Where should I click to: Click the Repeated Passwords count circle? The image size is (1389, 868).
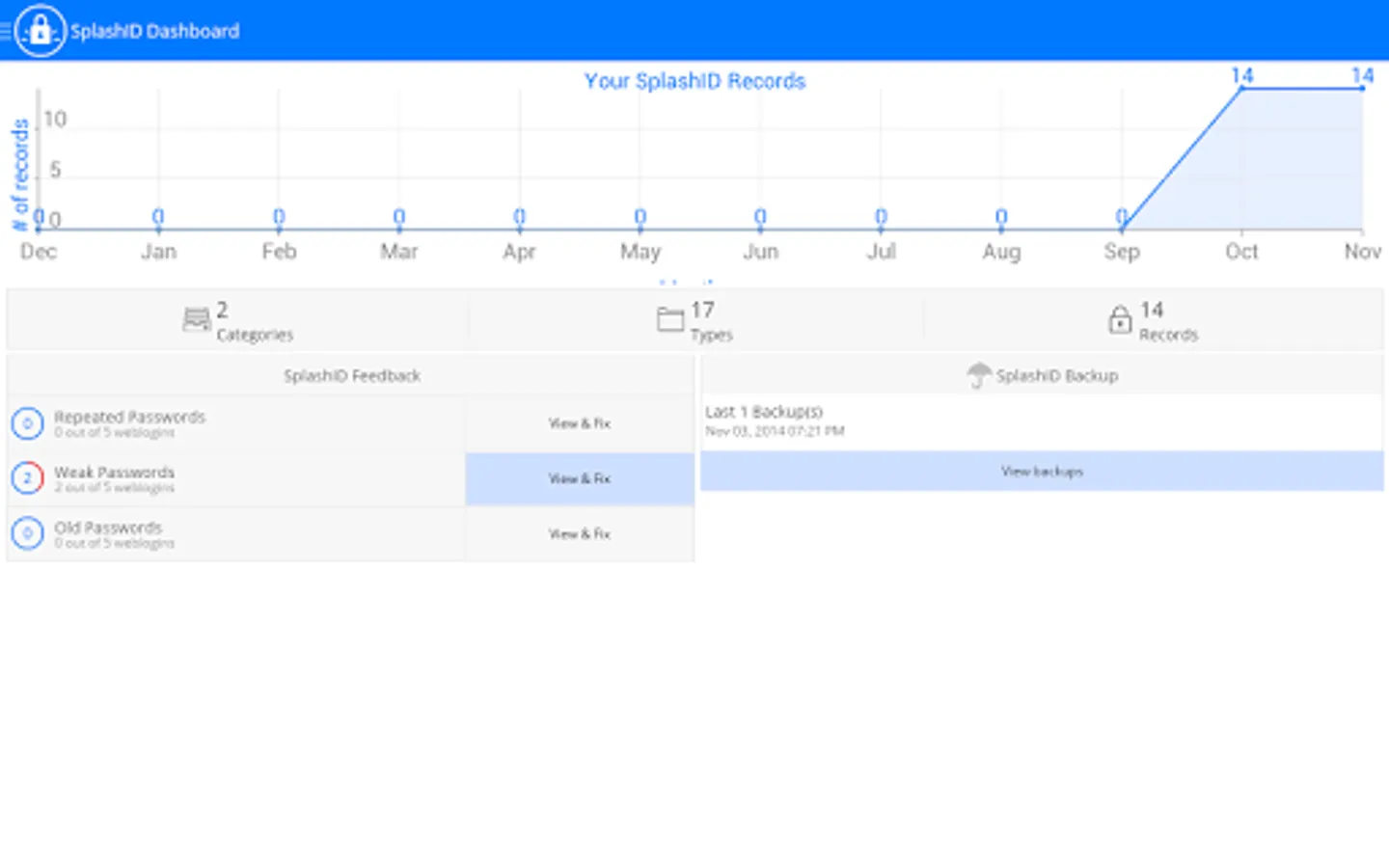pos(27,423)
